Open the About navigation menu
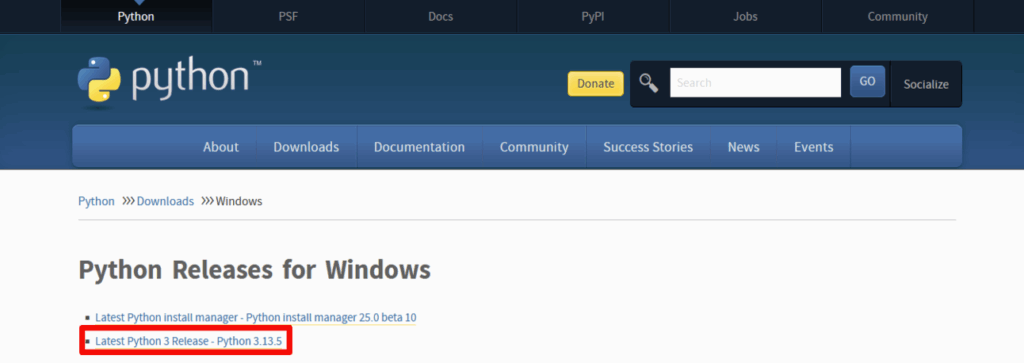Viewport: 1024px width, 363px height. click(221, 147)
